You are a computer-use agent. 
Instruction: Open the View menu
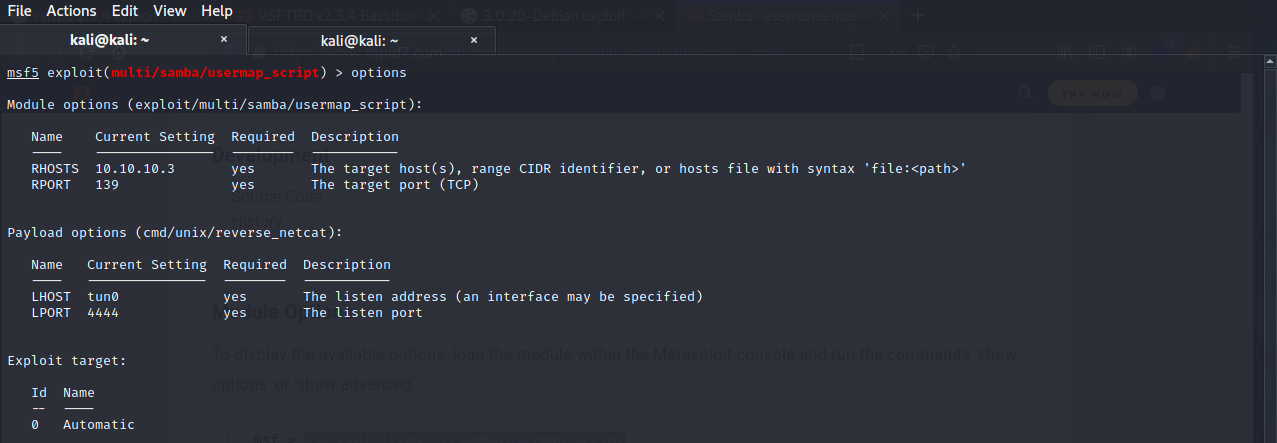(170, 11)
